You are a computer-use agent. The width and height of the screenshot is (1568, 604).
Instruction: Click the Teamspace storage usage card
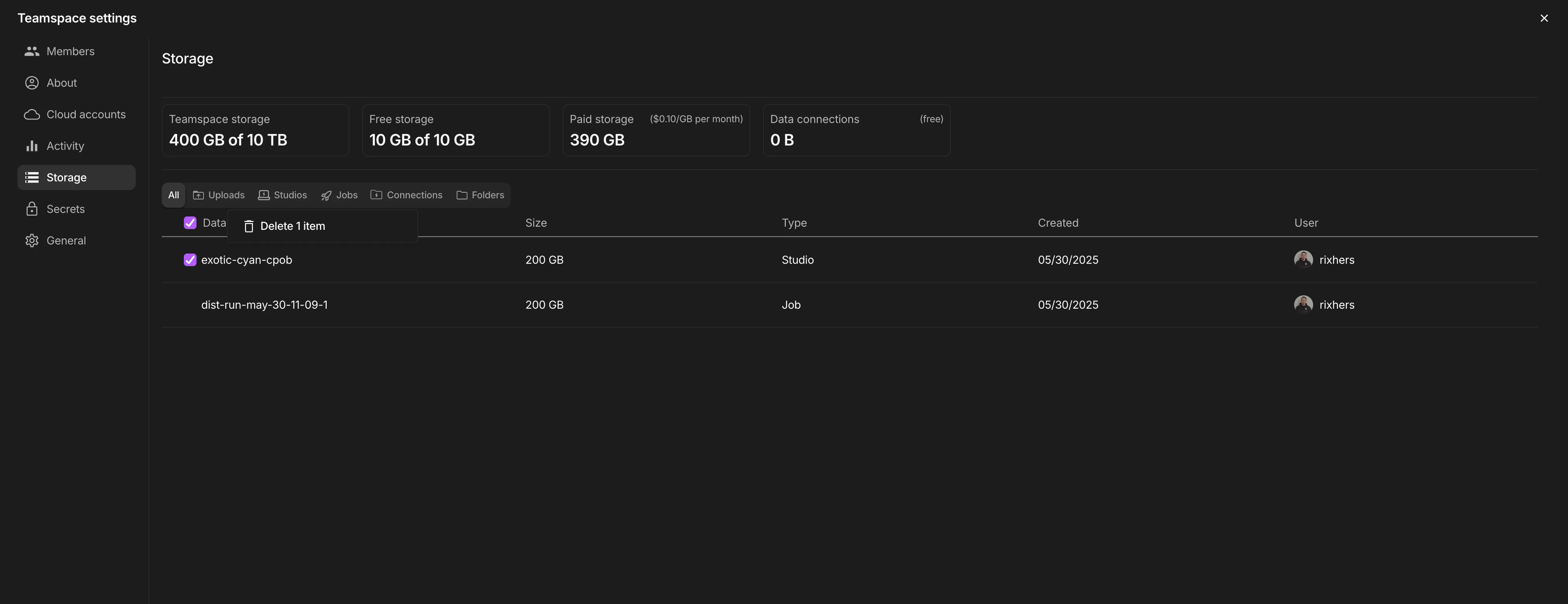coord(256,130)
